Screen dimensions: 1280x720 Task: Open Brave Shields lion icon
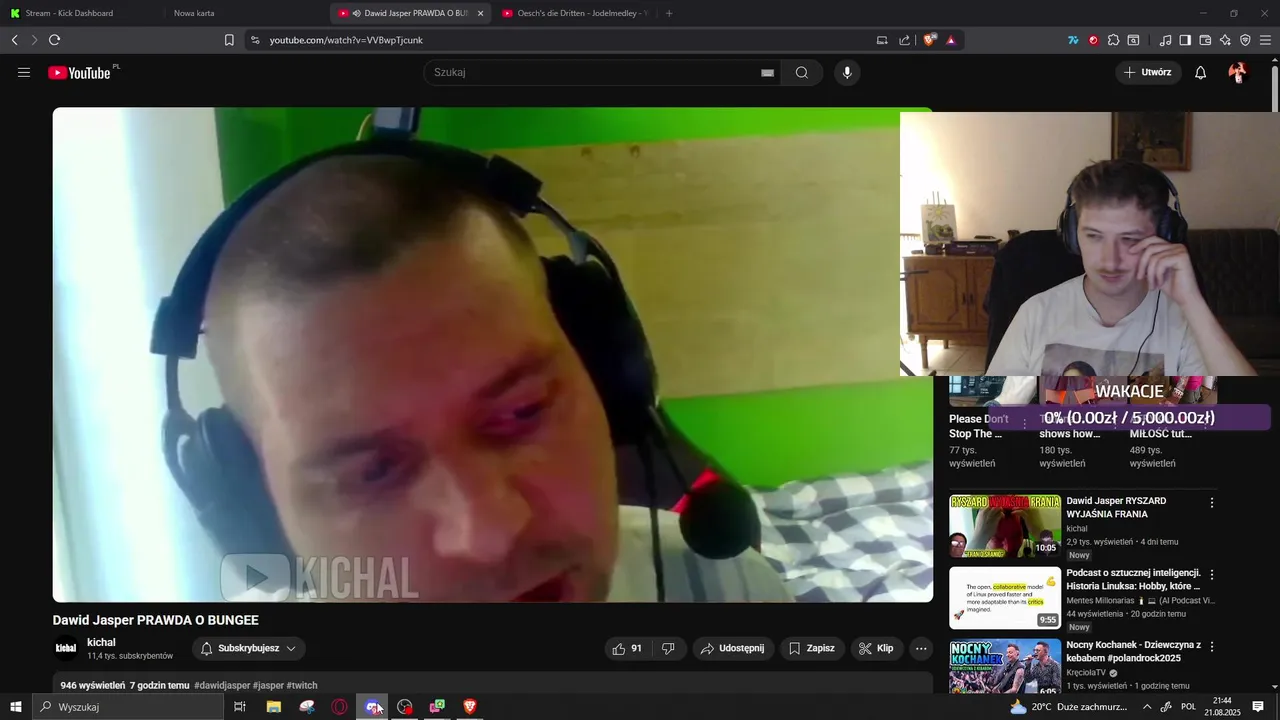point(930,40)
